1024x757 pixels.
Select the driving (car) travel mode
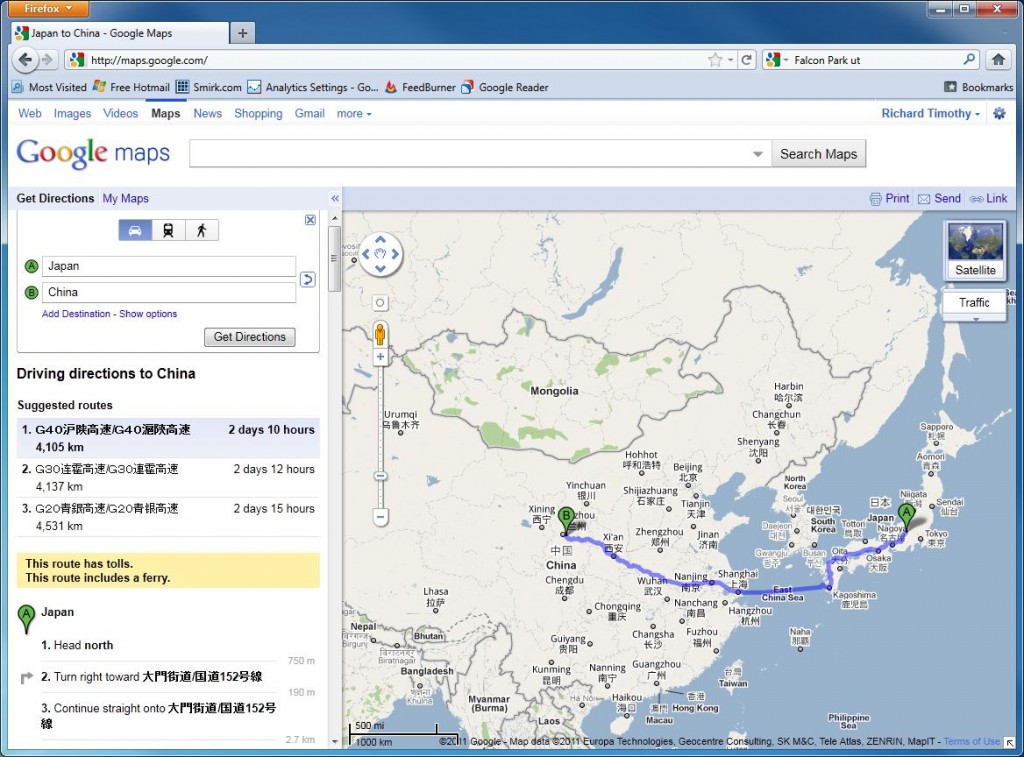(x=135, y=231)
